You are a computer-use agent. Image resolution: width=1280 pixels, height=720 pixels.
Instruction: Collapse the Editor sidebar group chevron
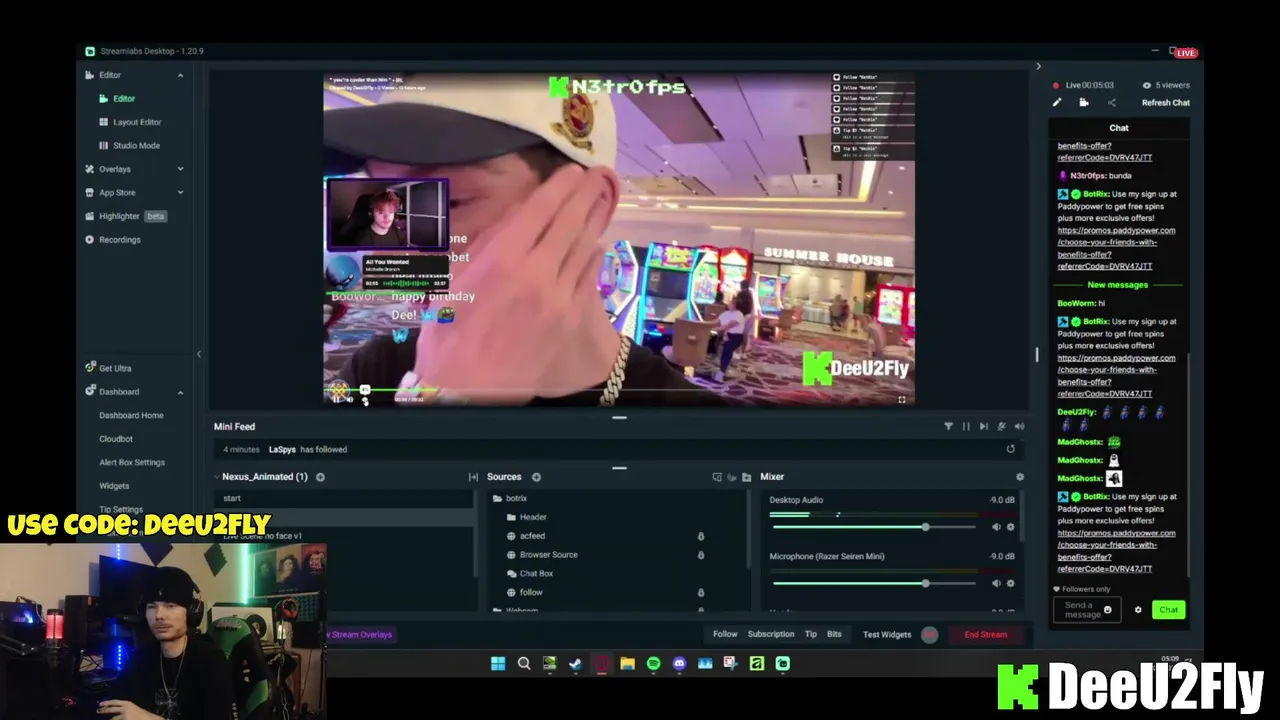pyautogui.click(x=180, y=75)
